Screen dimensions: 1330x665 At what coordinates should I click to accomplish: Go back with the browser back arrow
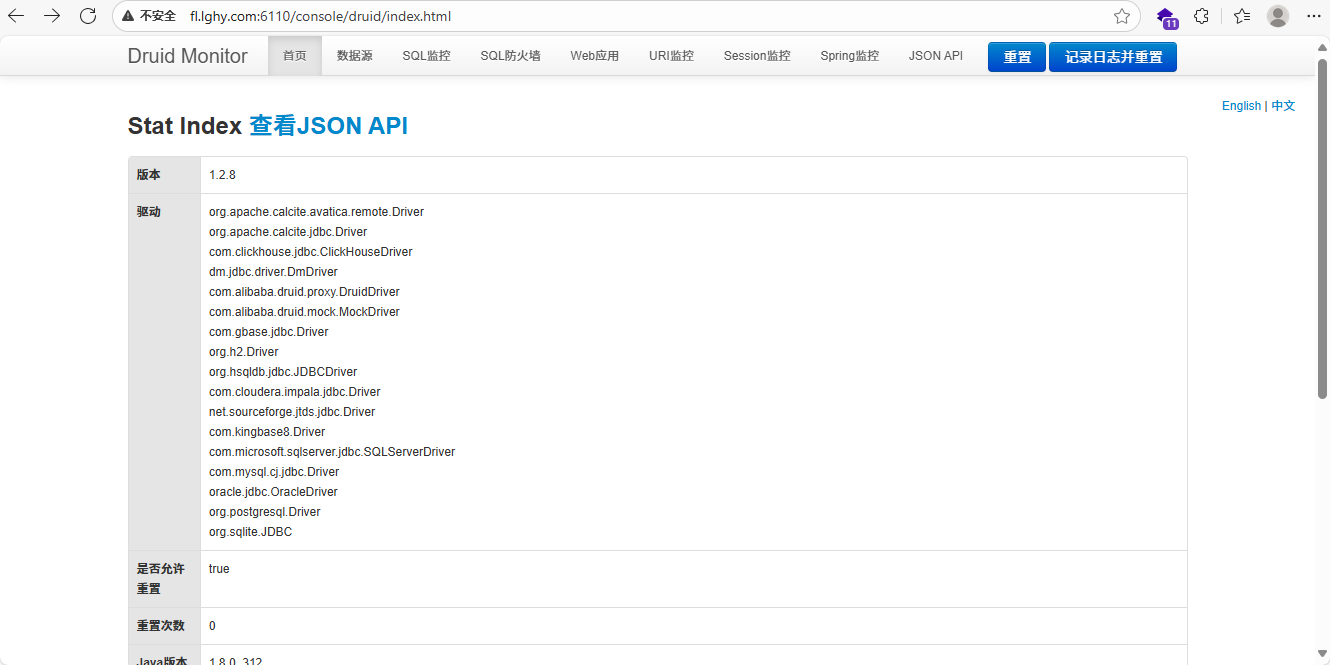pos(16,16)
